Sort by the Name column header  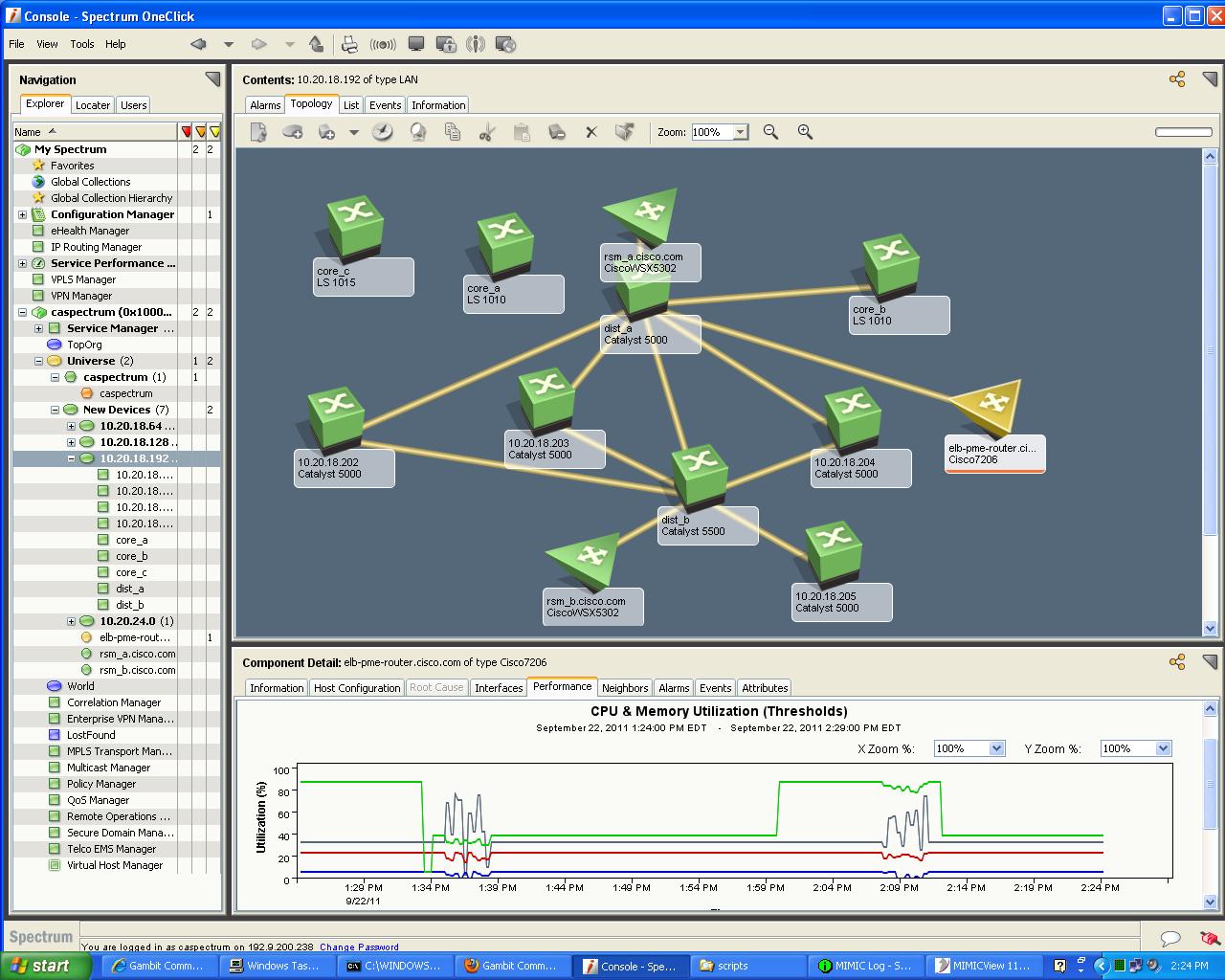[x=96, y=132]
